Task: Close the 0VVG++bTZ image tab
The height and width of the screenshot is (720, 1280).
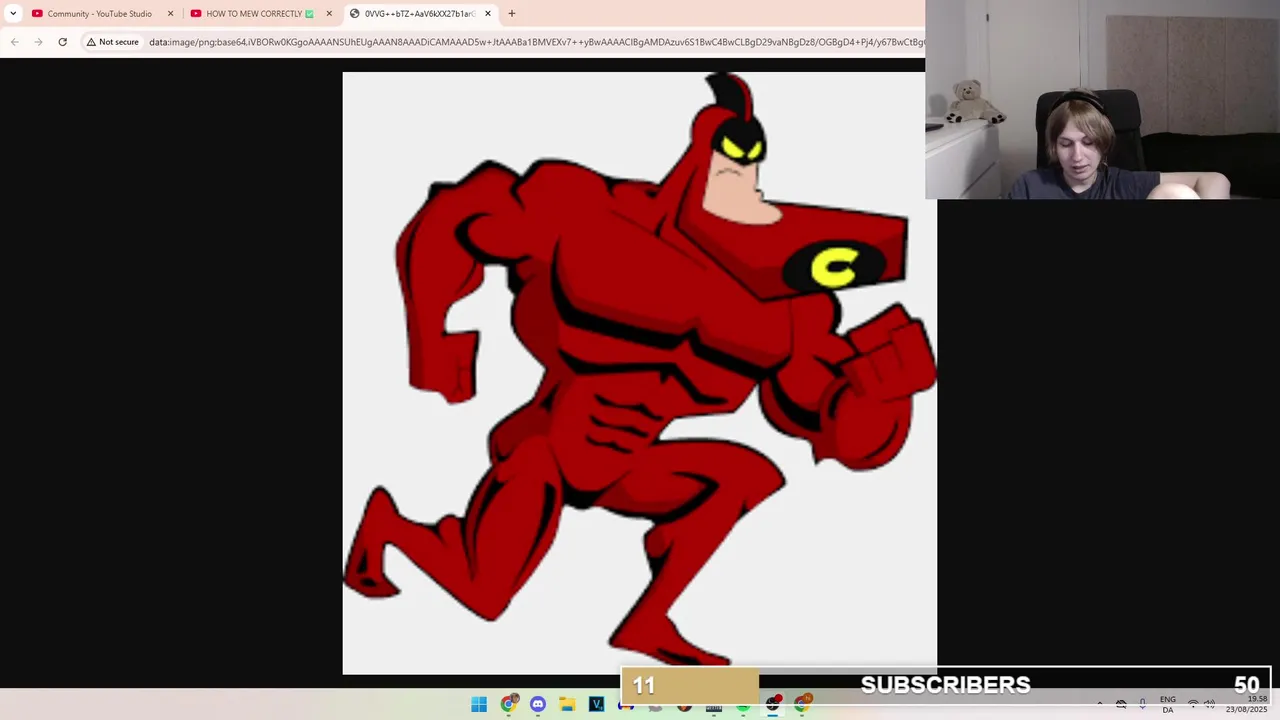Action: [x=488, y=13]
